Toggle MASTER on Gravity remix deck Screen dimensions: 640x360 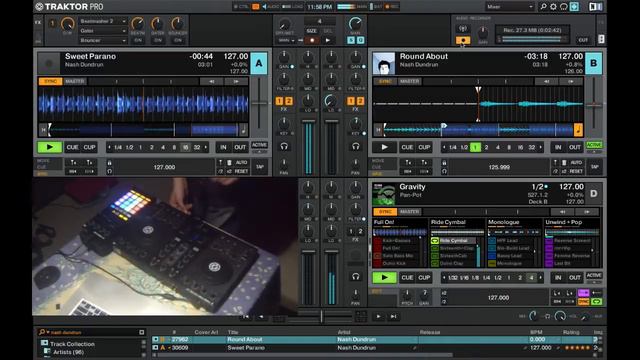409,212
